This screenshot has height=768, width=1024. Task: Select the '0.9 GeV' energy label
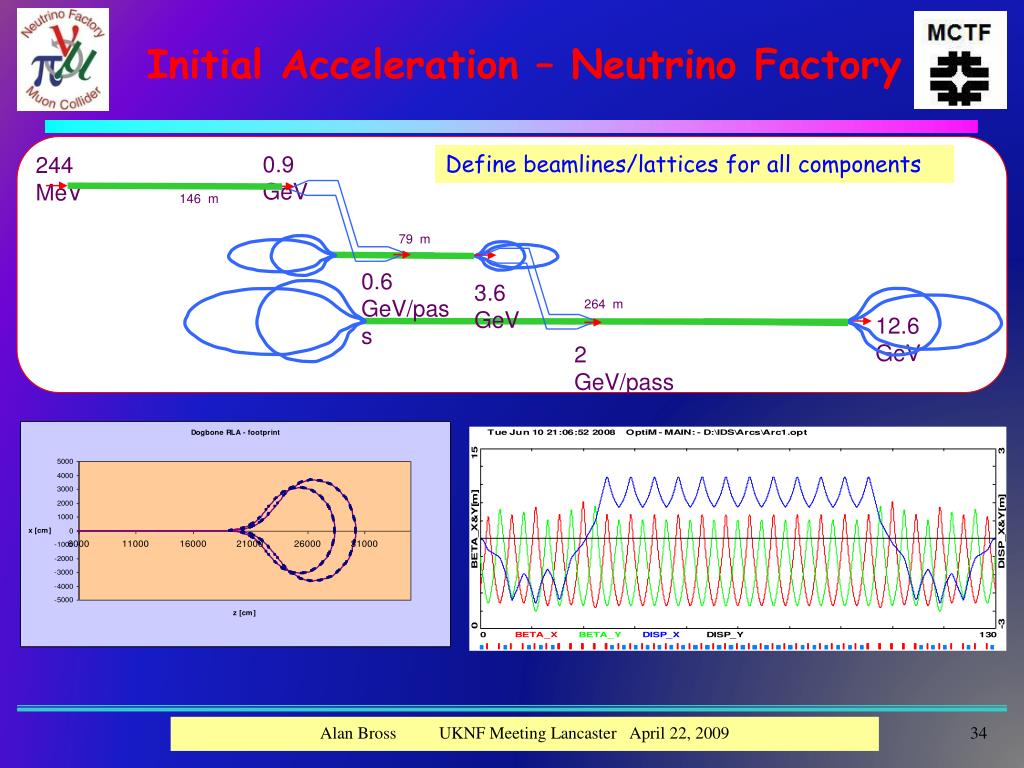[x=284, y=178]
